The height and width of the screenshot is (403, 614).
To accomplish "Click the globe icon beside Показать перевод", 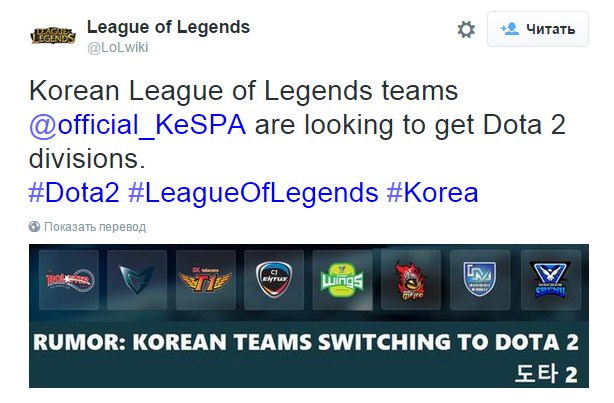I will click(x=34, y=226).
